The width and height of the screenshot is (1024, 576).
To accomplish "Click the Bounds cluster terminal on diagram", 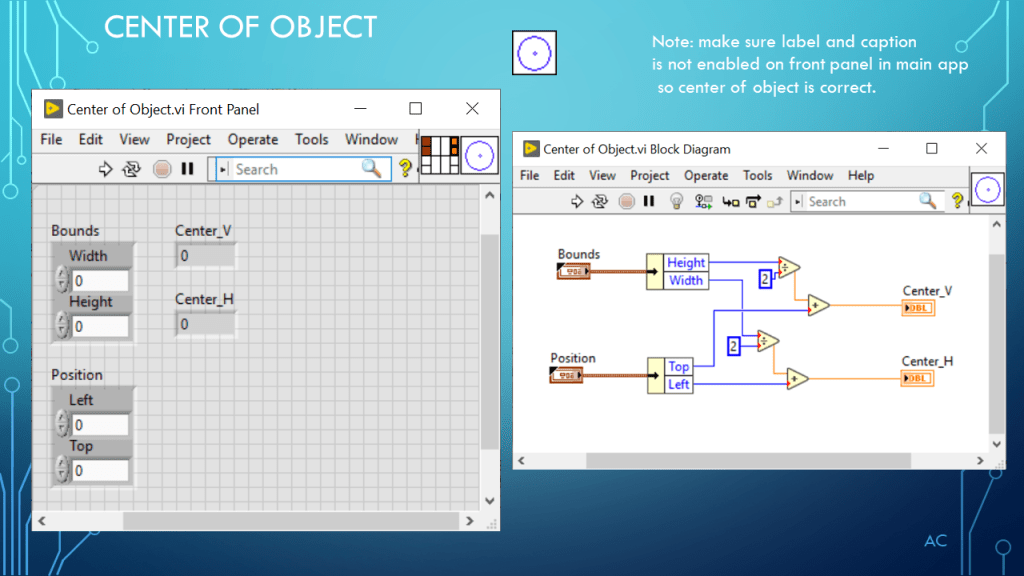I will (573, 271).
